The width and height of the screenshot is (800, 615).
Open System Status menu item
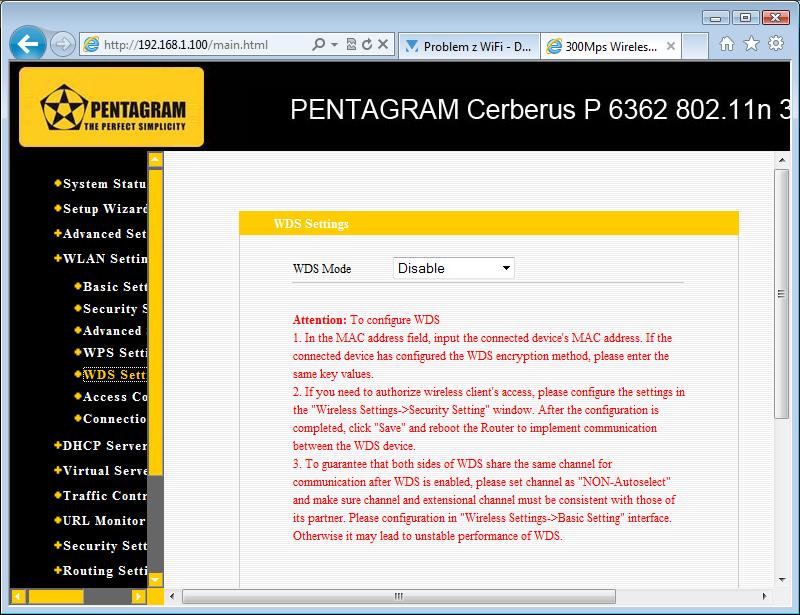101,184
